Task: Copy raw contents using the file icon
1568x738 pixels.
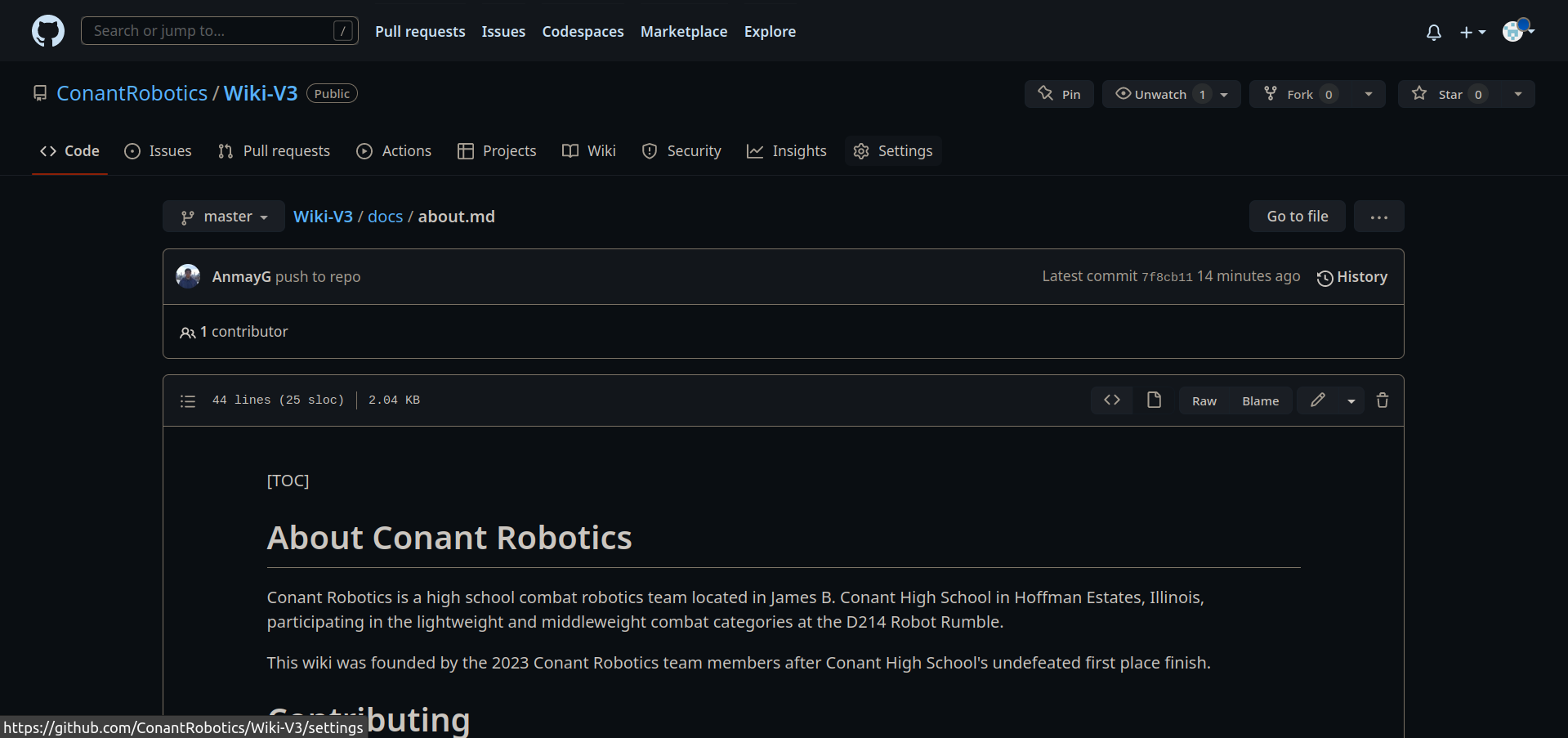Action: point(1154,400)
